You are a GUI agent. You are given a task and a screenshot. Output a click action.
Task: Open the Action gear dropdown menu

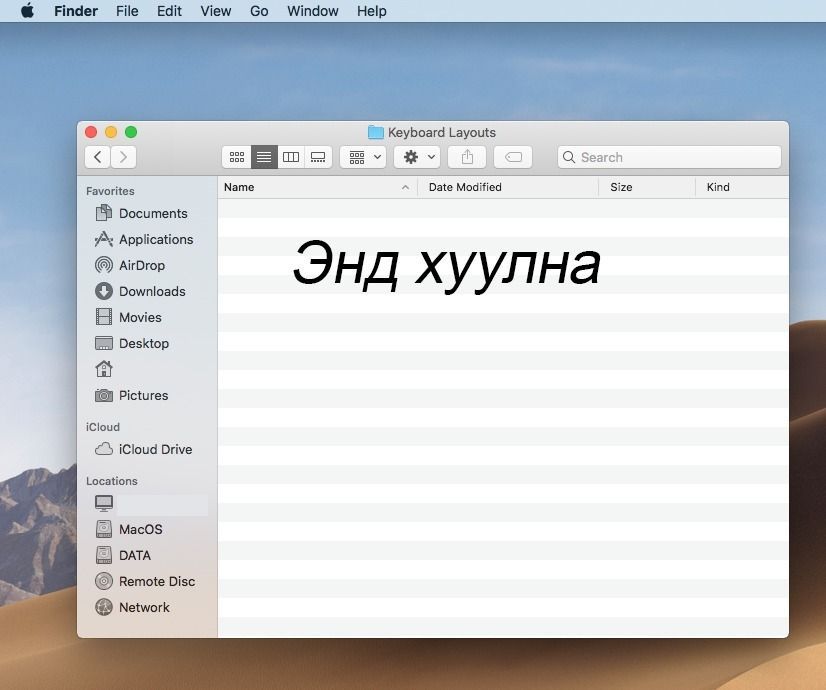(417, 157)
